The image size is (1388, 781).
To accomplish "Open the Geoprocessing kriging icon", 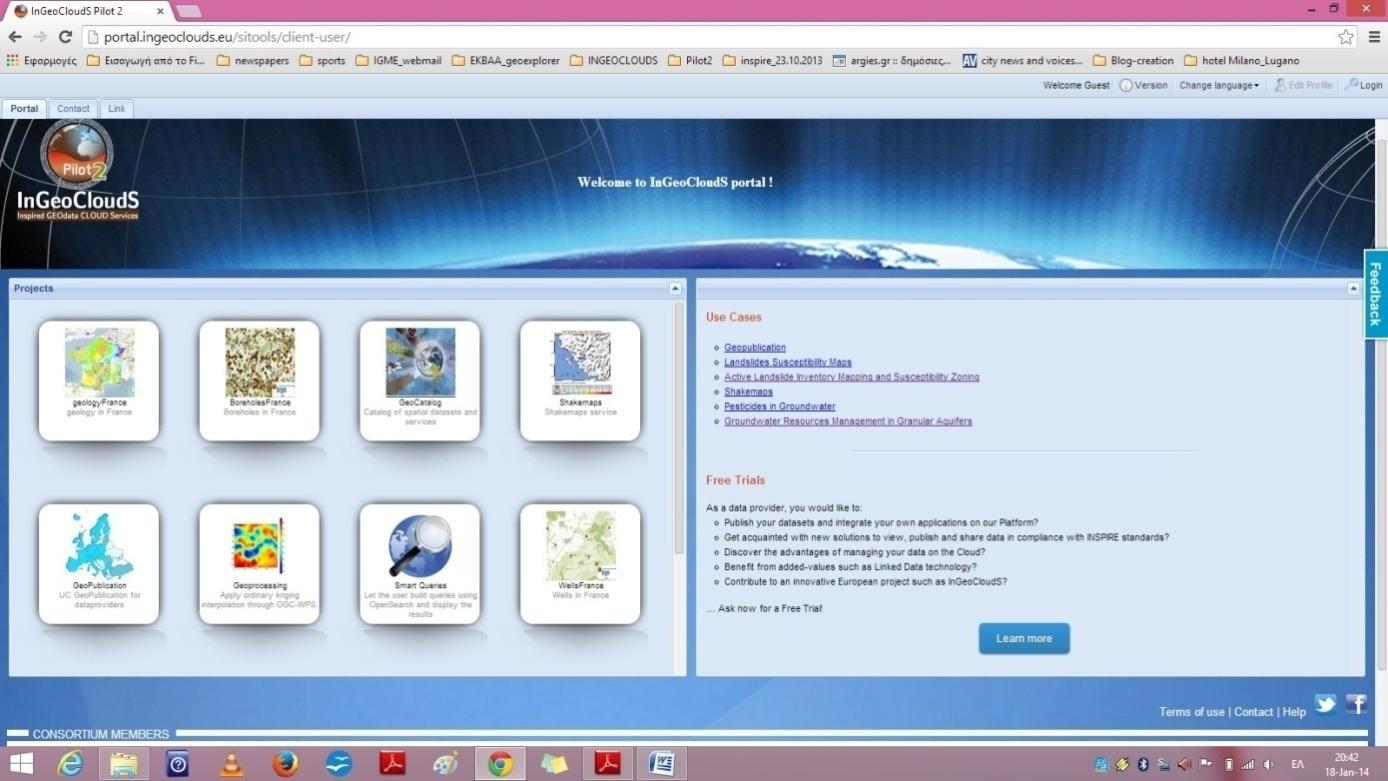I will [x=259, y=547].
